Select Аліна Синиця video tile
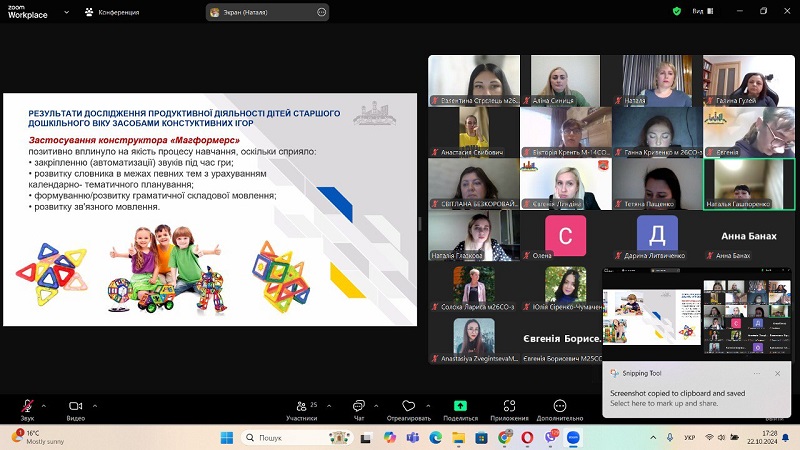800x450 pixels. click(x=565, y=81)
